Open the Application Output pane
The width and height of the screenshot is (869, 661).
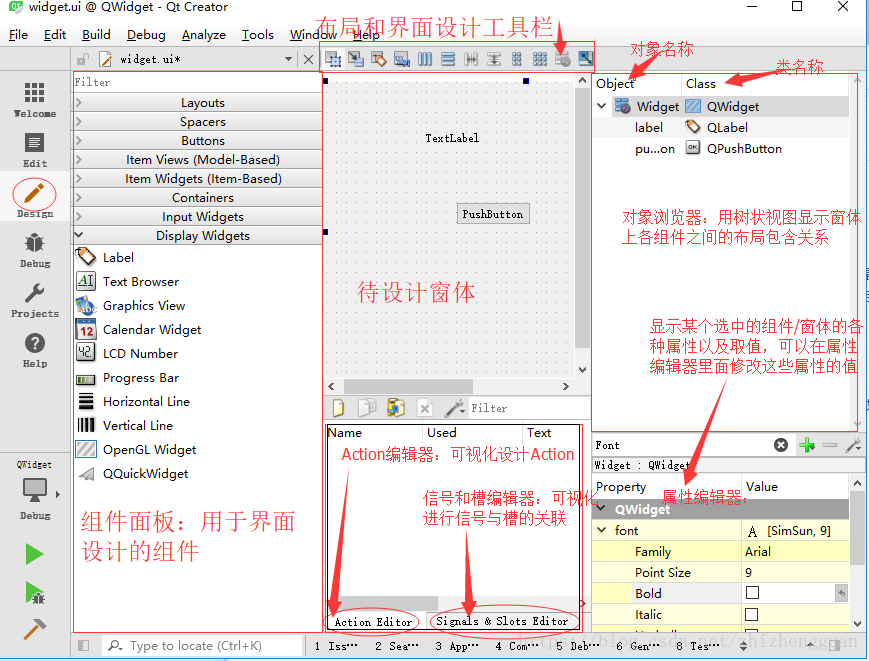tap(457, 646)
